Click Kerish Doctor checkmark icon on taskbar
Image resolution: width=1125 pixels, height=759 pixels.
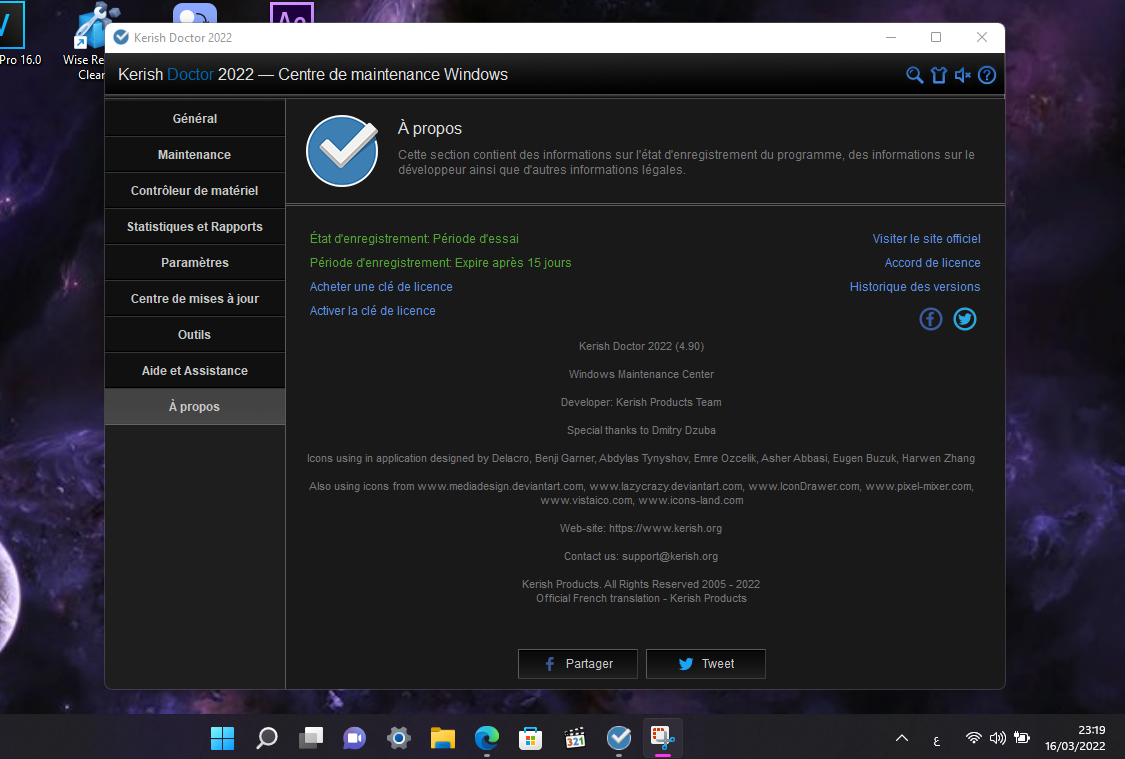pos(618,737)
